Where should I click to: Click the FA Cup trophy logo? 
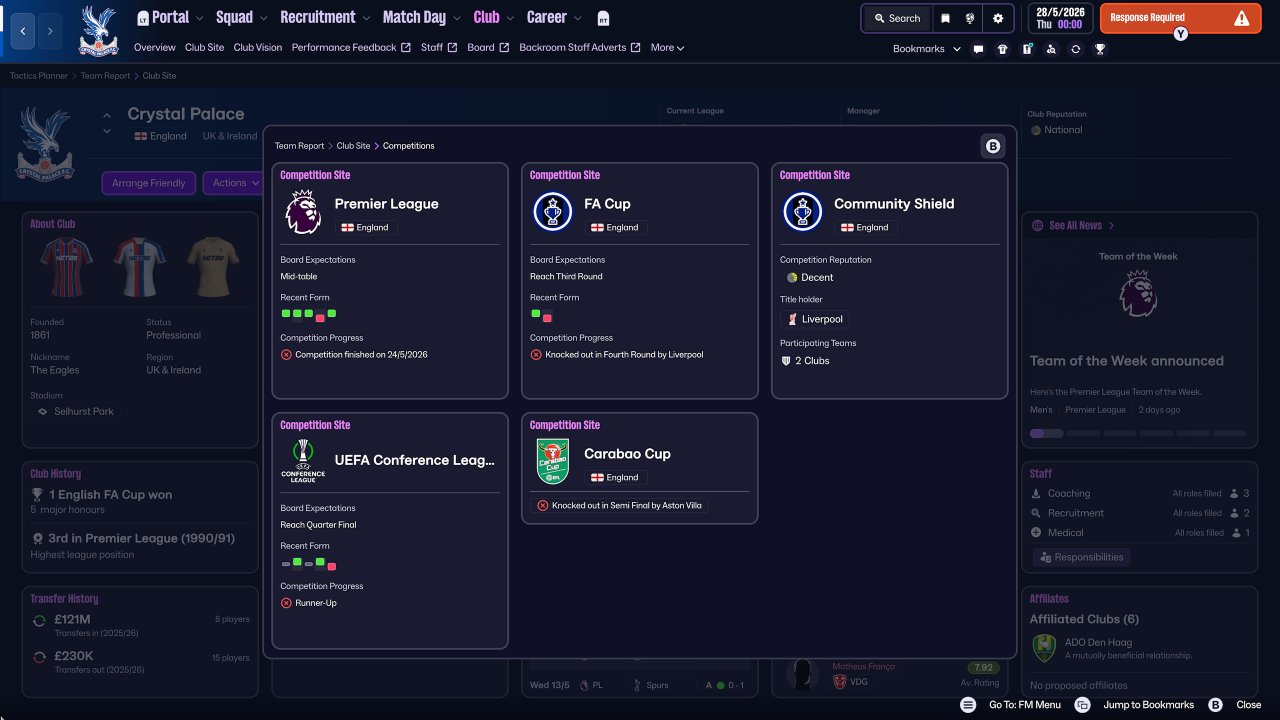552,212
